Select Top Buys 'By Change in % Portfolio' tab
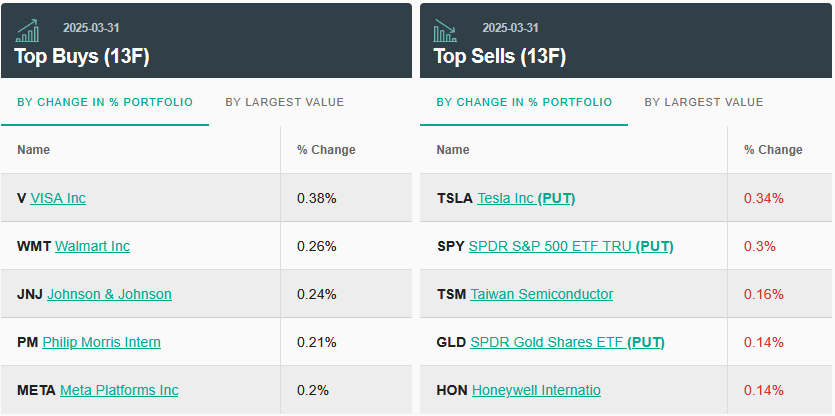Viewport: 835px width, 416px height. (105, 102)
